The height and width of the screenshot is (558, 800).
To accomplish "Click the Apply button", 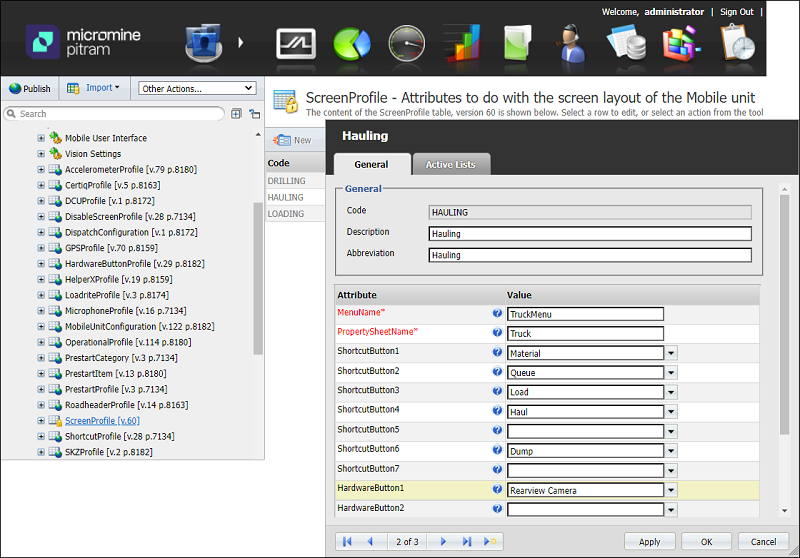I will tap(649, 541).
